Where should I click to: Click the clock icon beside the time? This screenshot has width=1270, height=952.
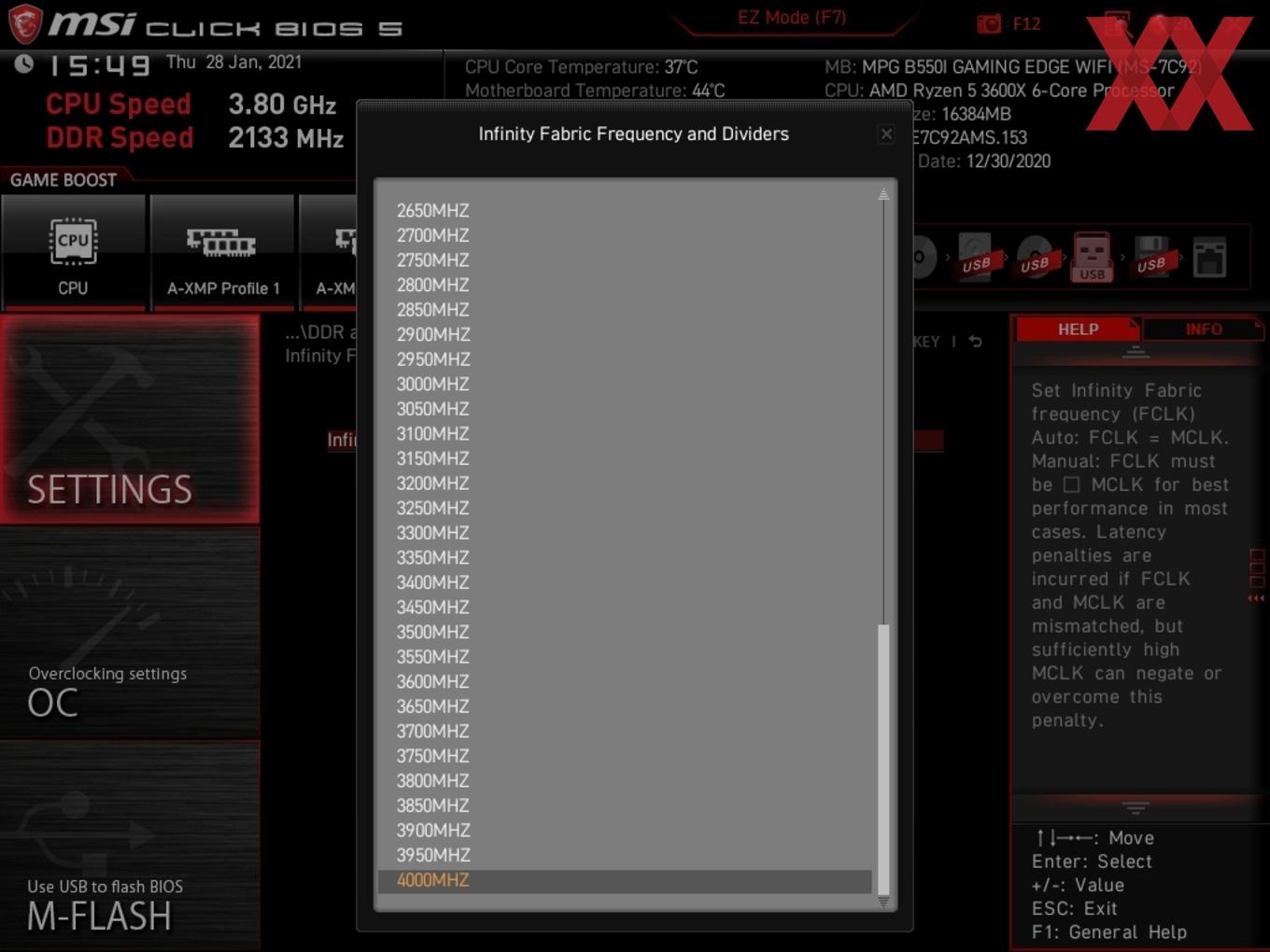tap(24, 63)
